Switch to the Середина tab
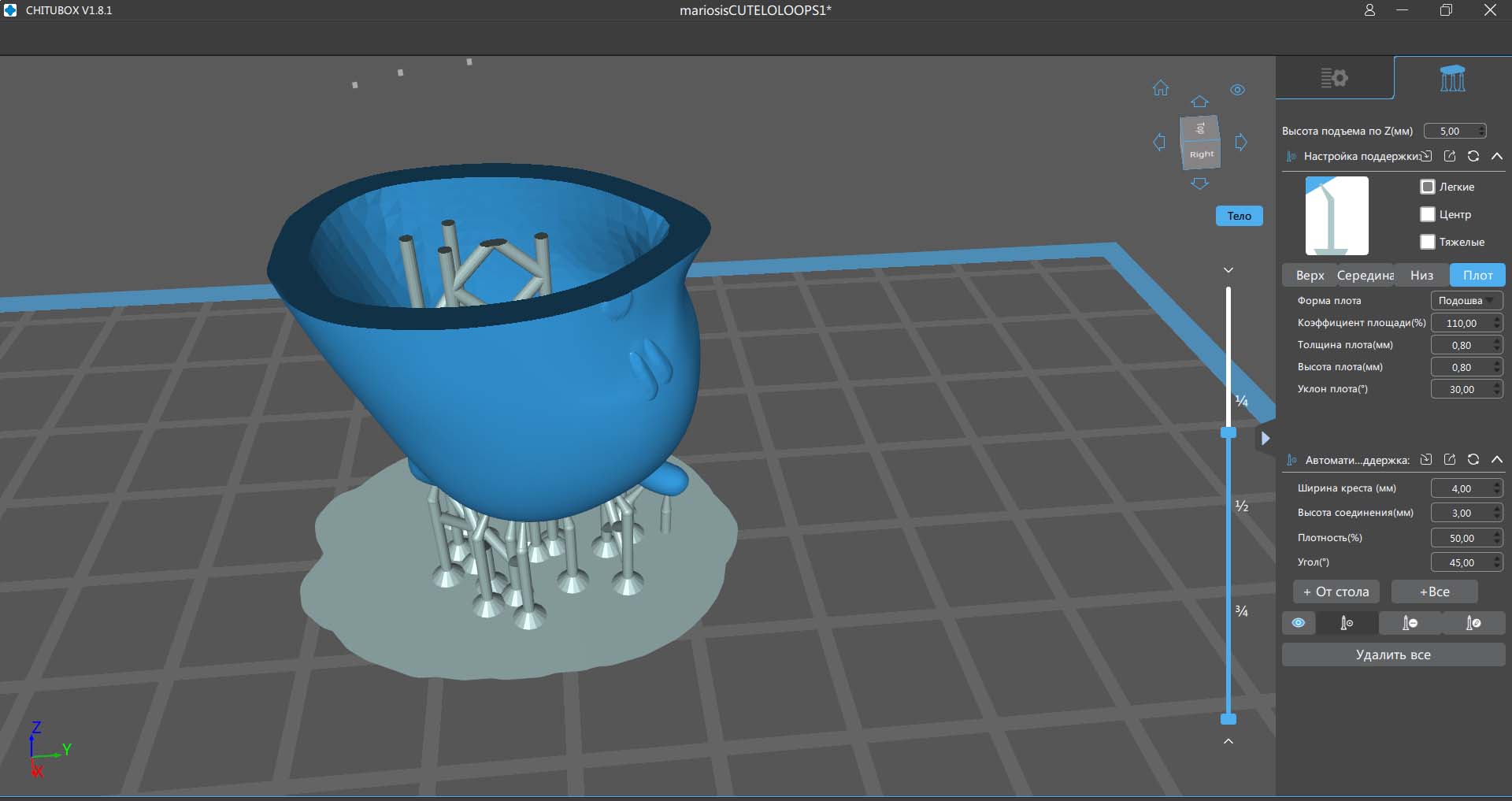This screenshot has height=801, width=1512. click(x=1365, y=275)
